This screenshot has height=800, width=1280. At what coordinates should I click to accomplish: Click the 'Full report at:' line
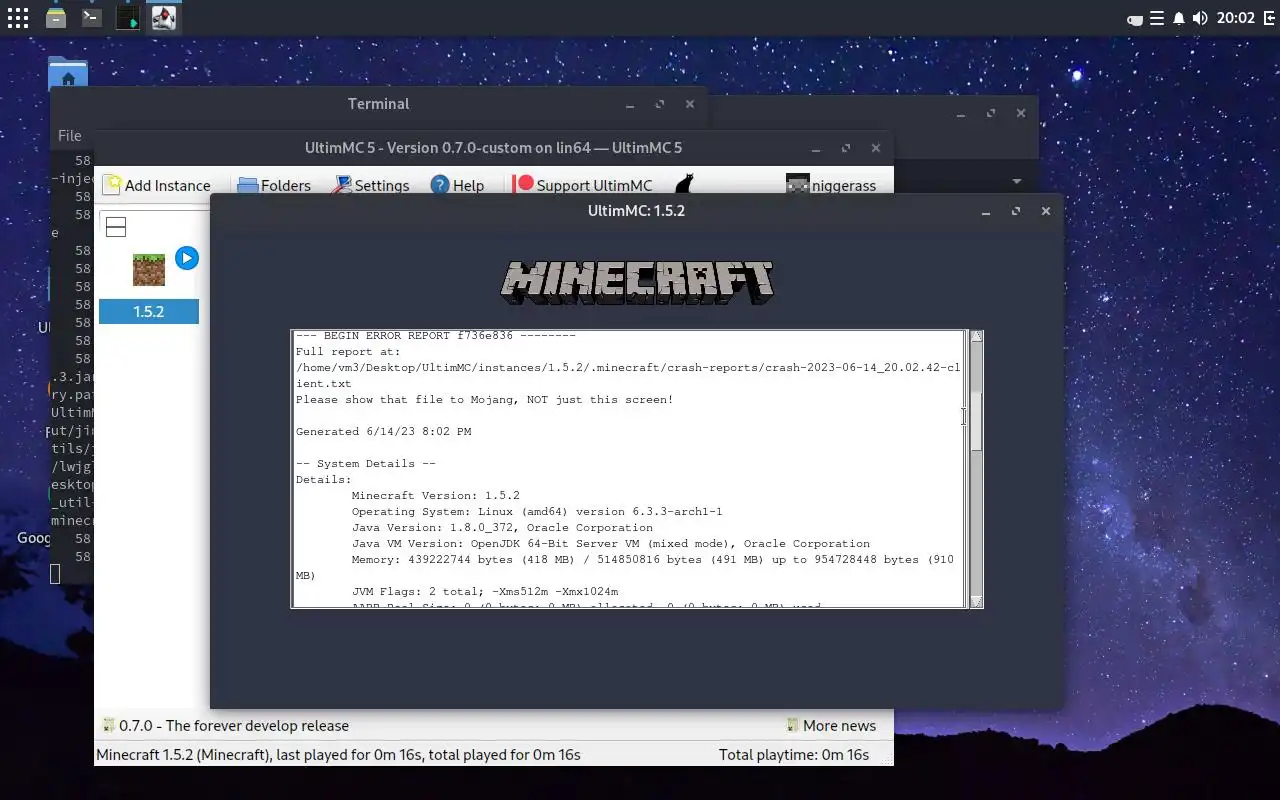(348, 352)
